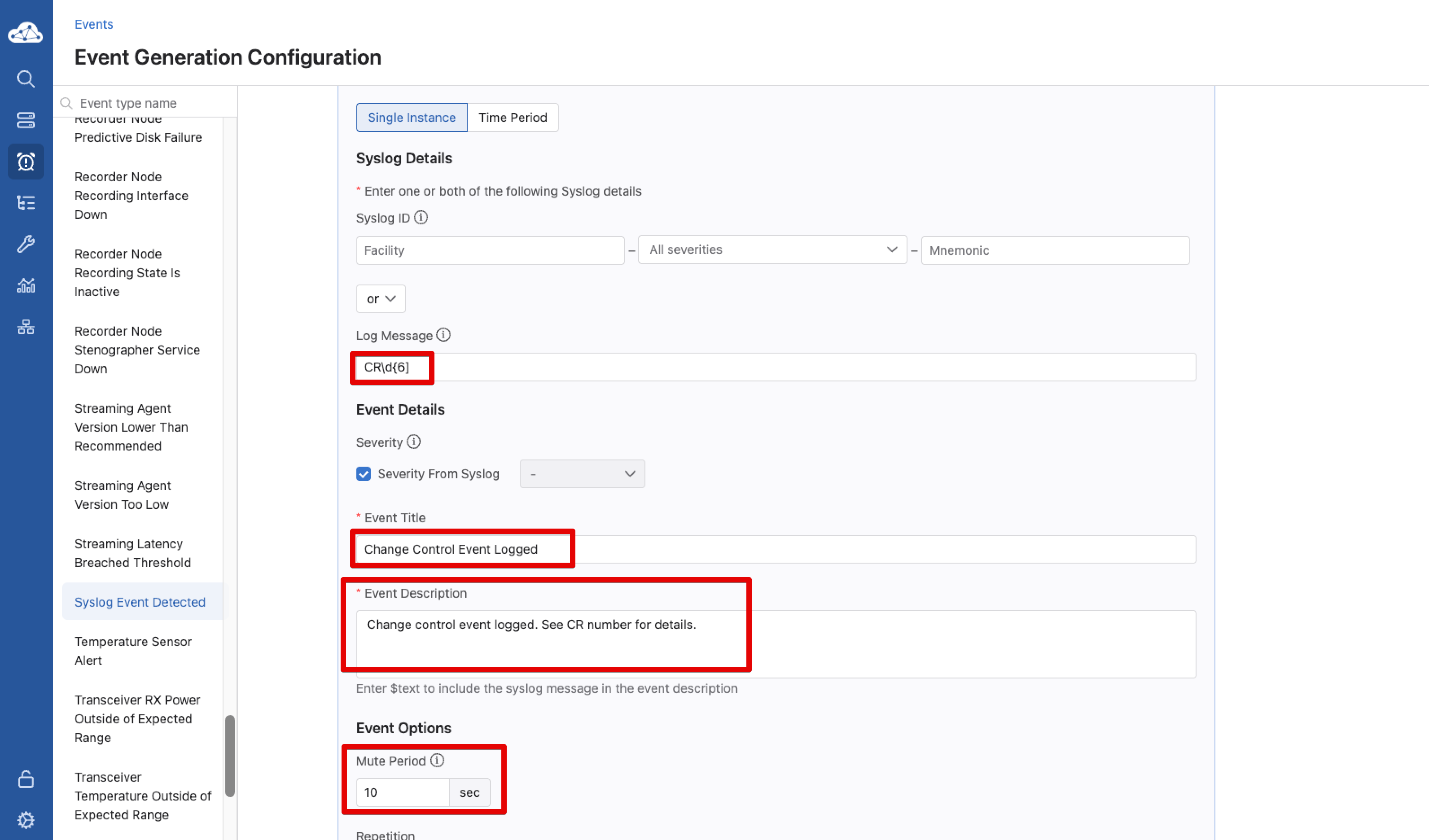Screen dimensions: 1429x840
Task: Click the search magnifier icon in sidebar
Action: point(26,79)
